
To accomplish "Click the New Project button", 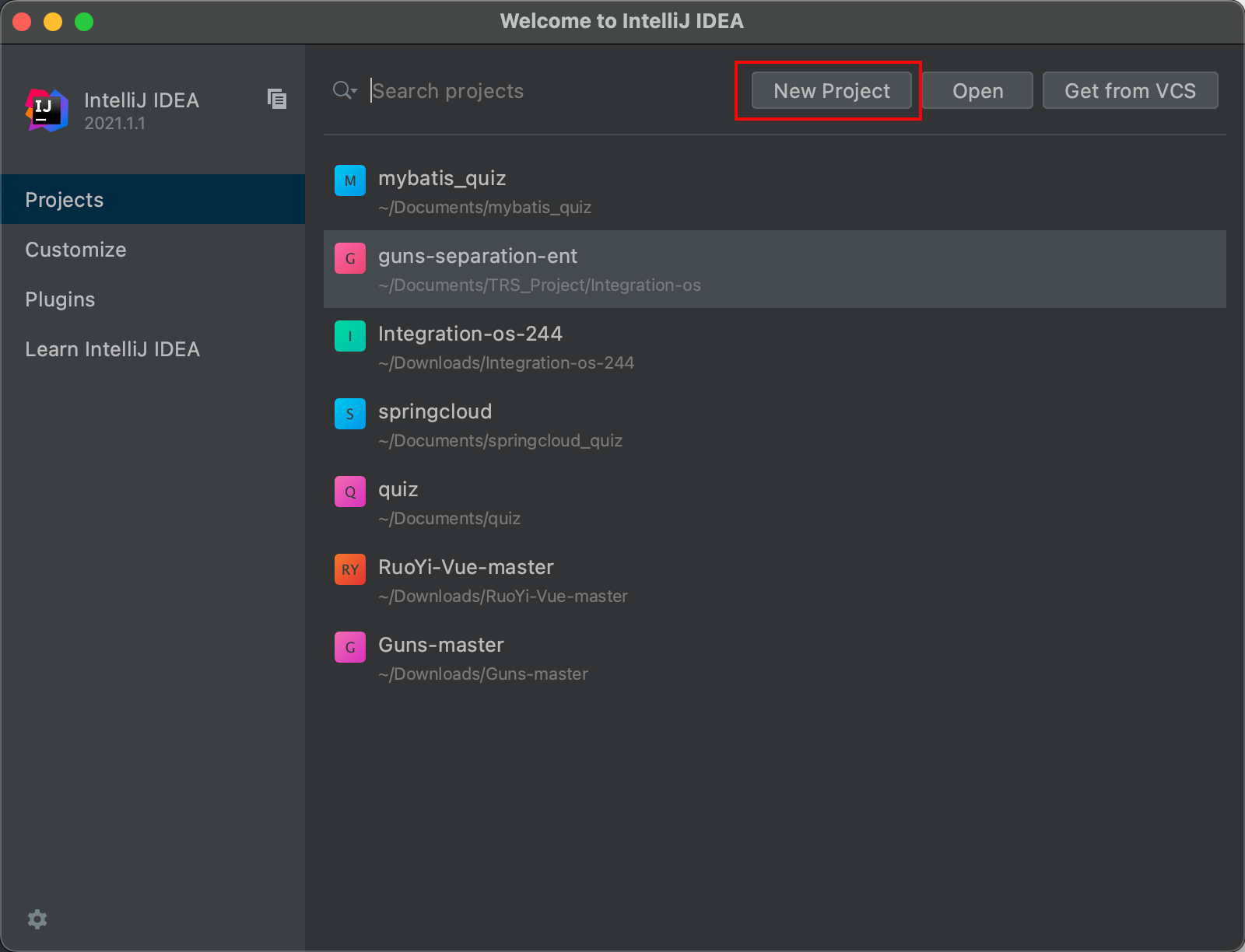I will click(831, 90).
